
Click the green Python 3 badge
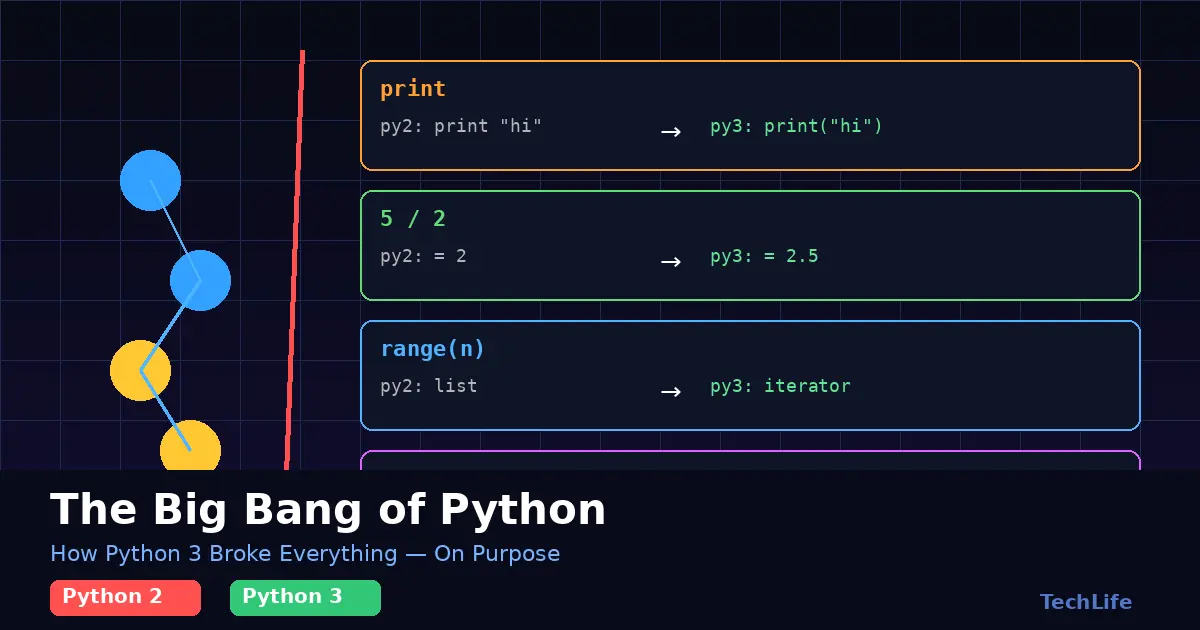(x=305, y=597)
